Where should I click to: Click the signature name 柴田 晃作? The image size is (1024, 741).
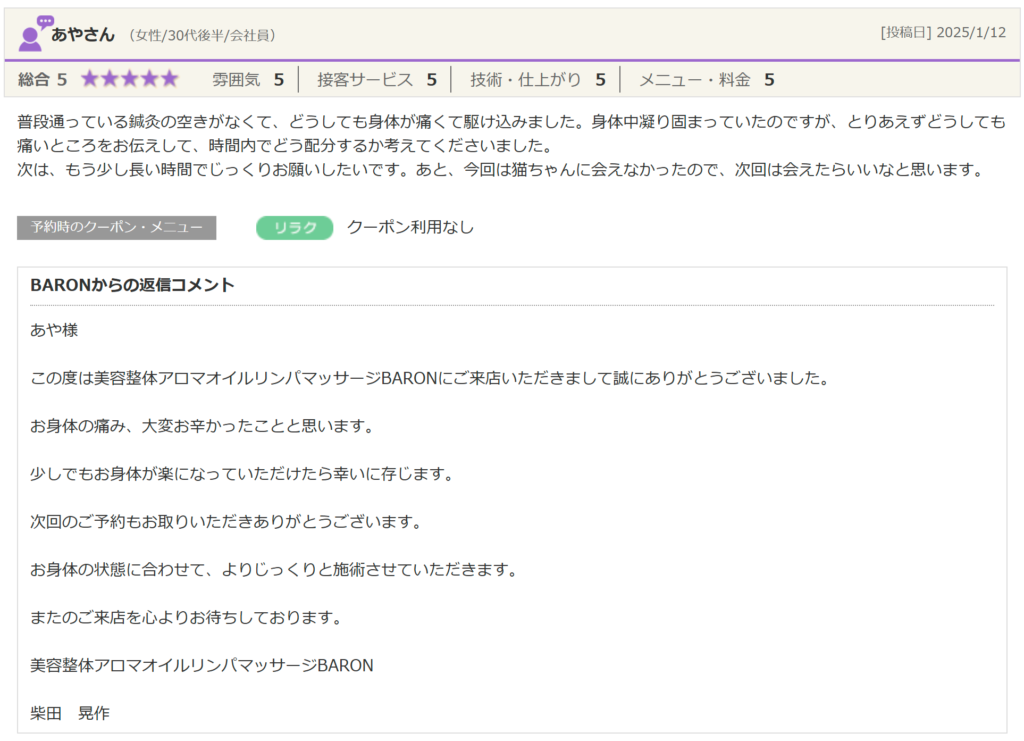(x=70, y=713)
